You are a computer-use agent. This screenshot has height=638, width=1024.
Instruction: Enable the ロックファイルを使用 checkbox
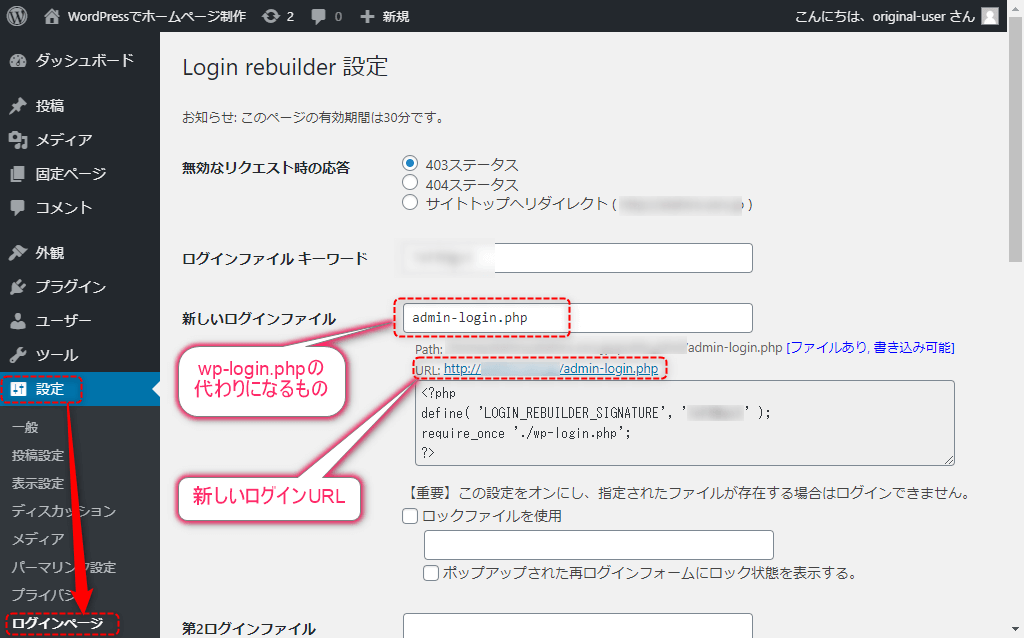tap(410, 516)
